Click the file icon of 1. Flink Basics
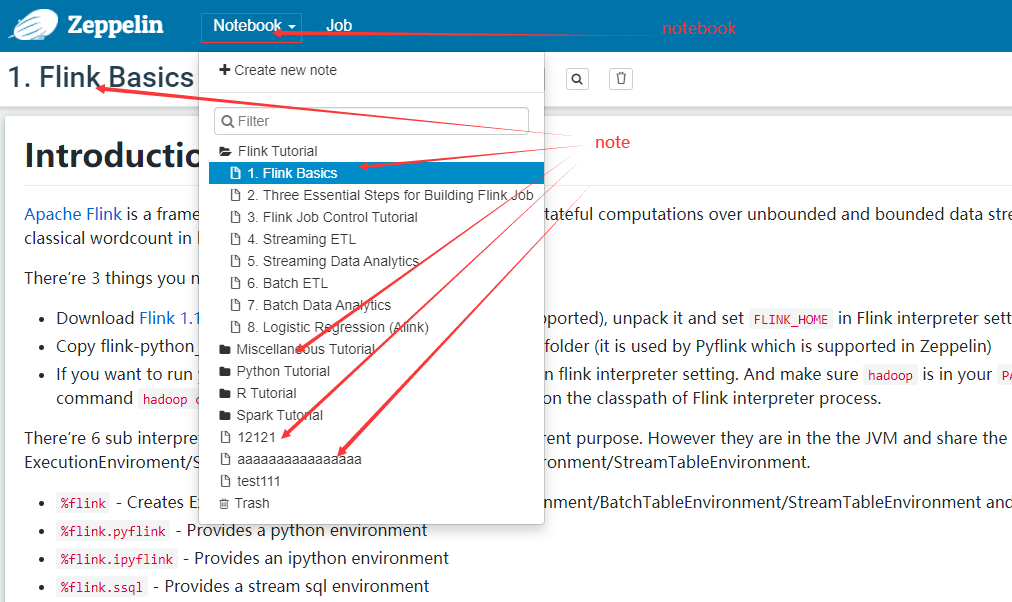The image size is (1012, 602). point(236,173)
